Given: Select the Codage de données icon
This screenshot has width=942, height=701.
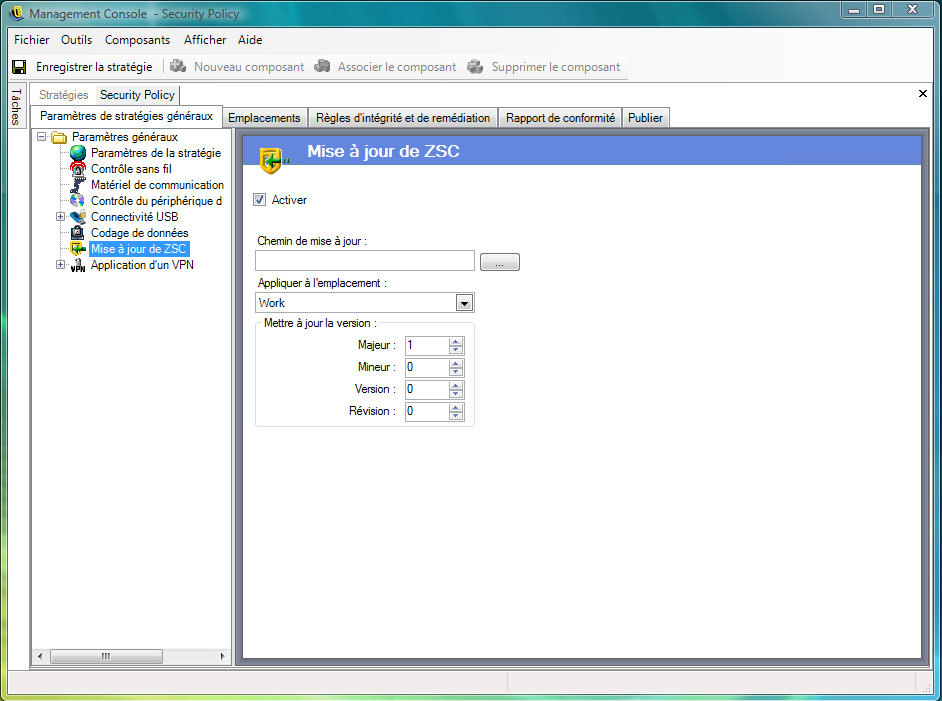Looking at the screenshot, I should pyautogui.click(x=78, y=233).
